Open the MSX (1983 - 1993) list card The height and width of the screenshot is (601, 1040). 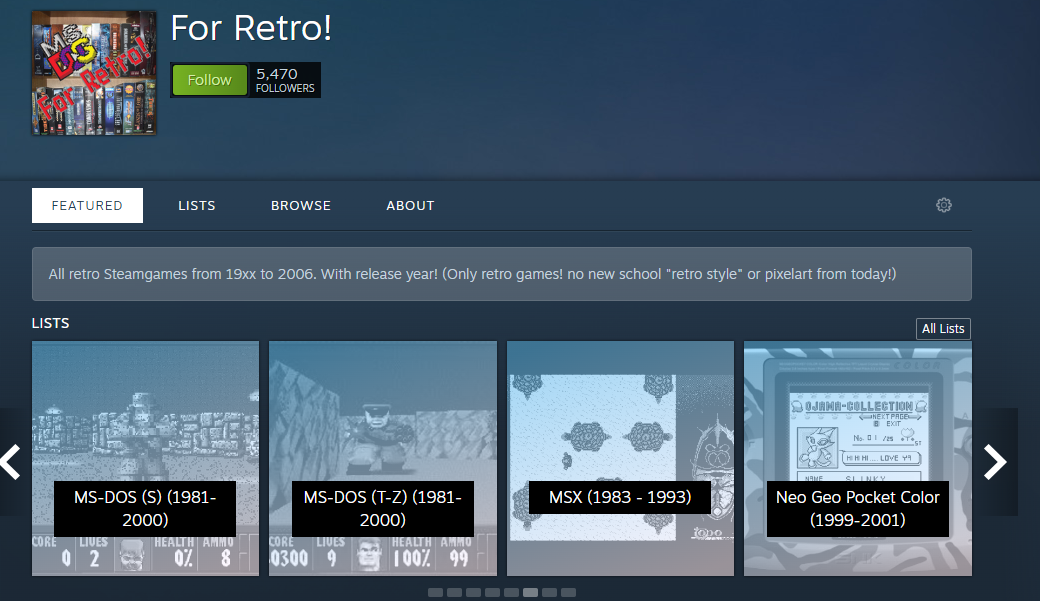coord(620,458)
